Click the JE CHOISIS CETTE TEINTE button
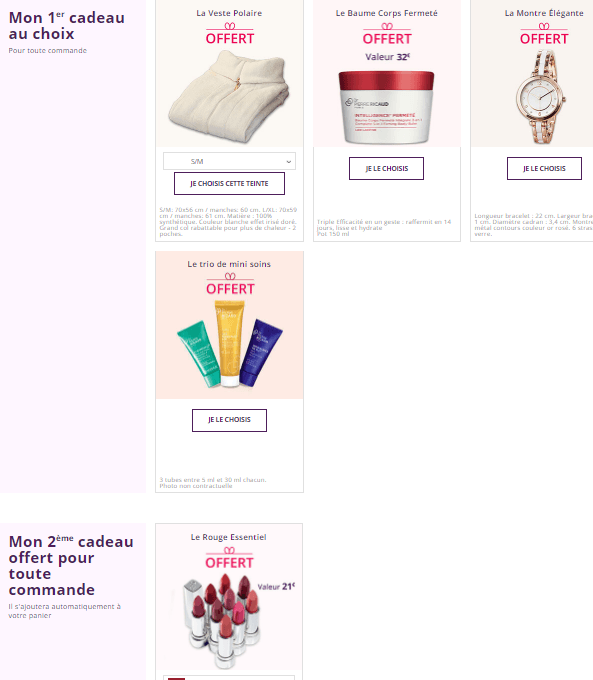This screenshot has height=680, width=593. pyautogui.click(x=229, y=183)
